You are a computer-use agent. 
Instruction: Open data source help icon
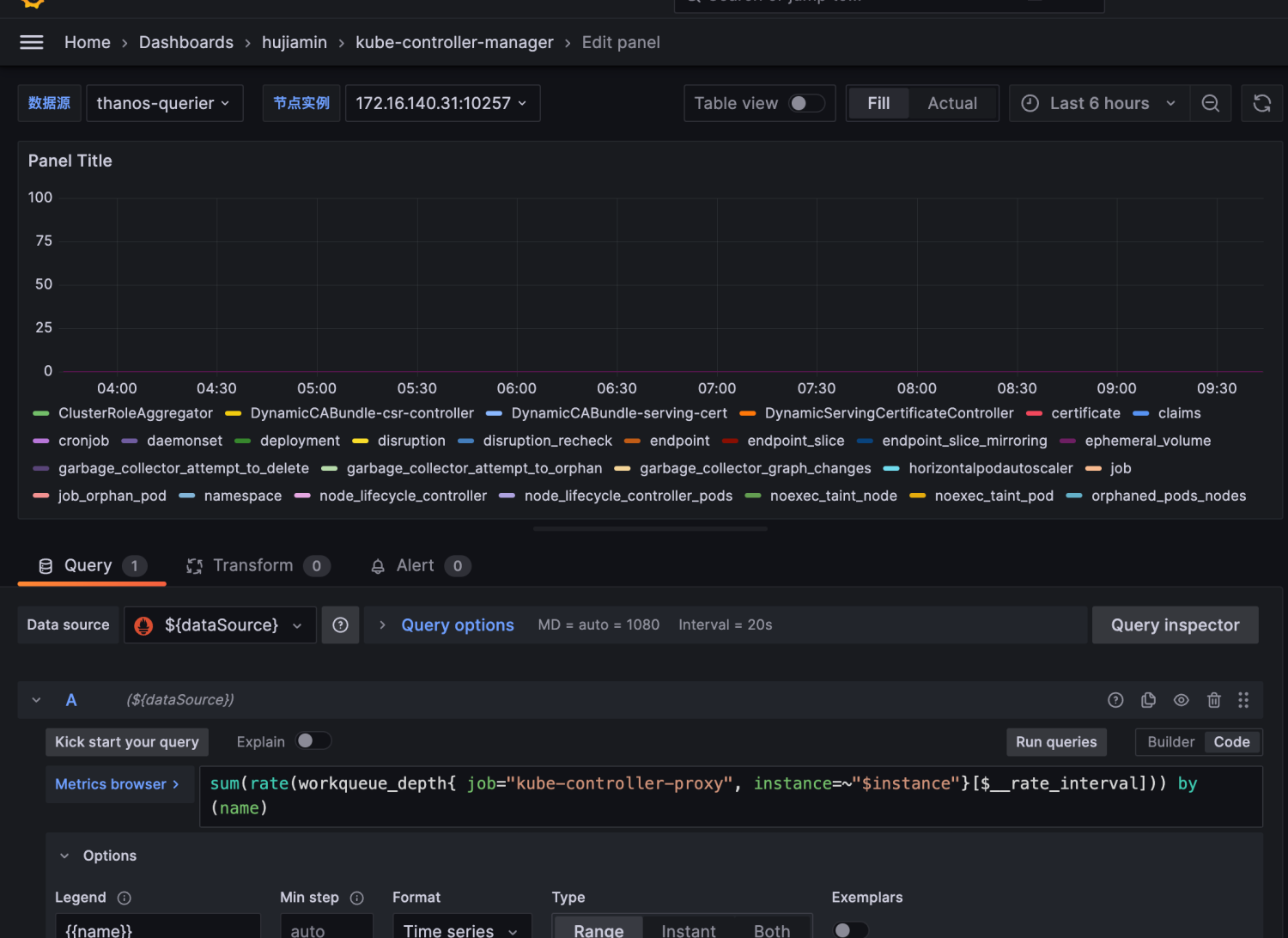coord(340,625)
